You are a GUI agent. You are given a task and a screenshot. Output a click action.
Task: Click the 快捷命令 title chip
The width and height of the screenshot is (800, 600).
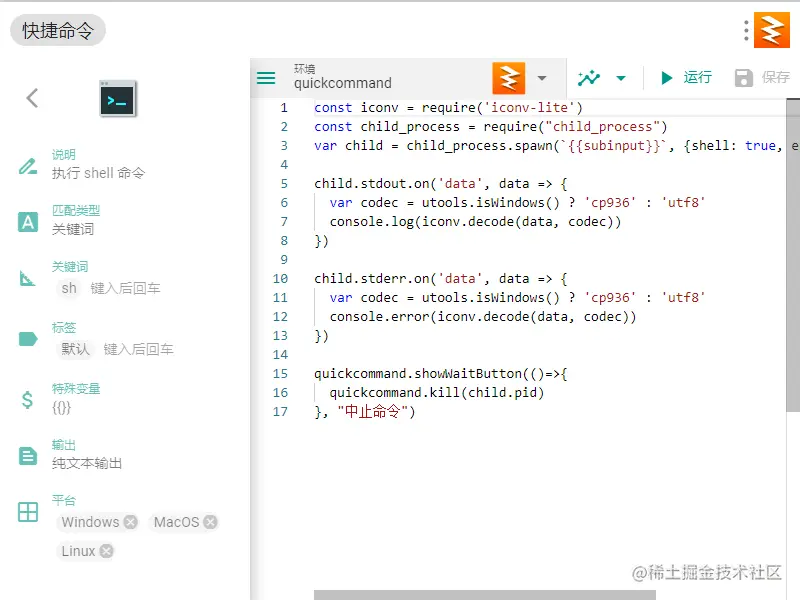click(x=58, y=31)
